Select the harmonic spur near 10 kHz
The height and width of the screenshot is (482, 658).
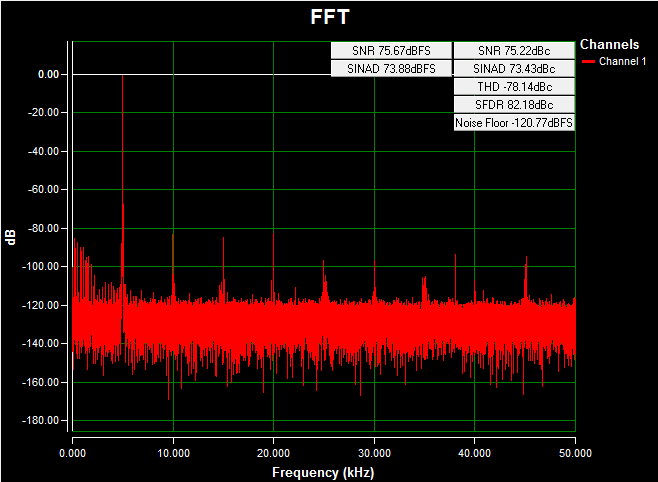(173, 236)
